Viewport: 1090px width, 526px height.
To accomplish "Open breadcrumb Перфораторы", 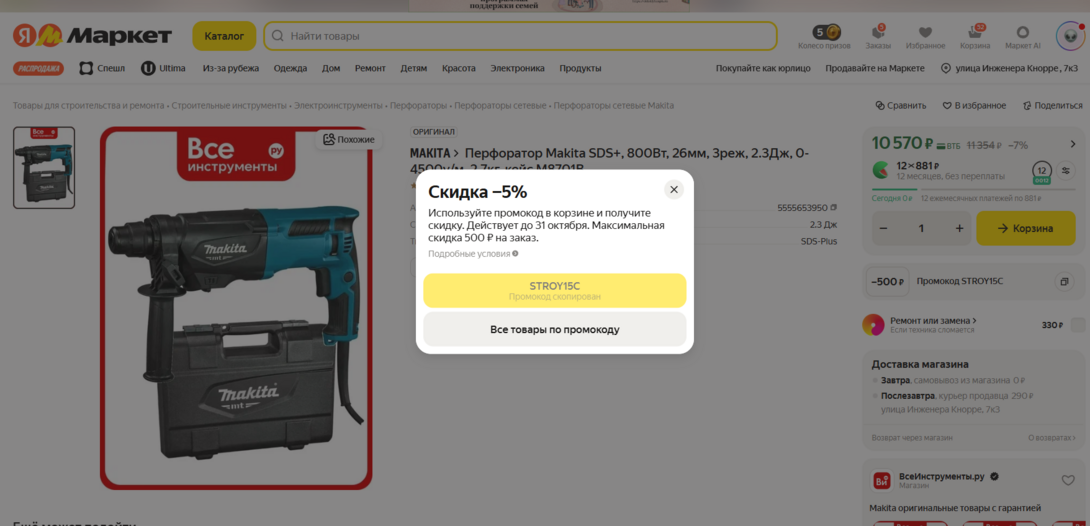I will pyautogui.click(x=418, y=106).
